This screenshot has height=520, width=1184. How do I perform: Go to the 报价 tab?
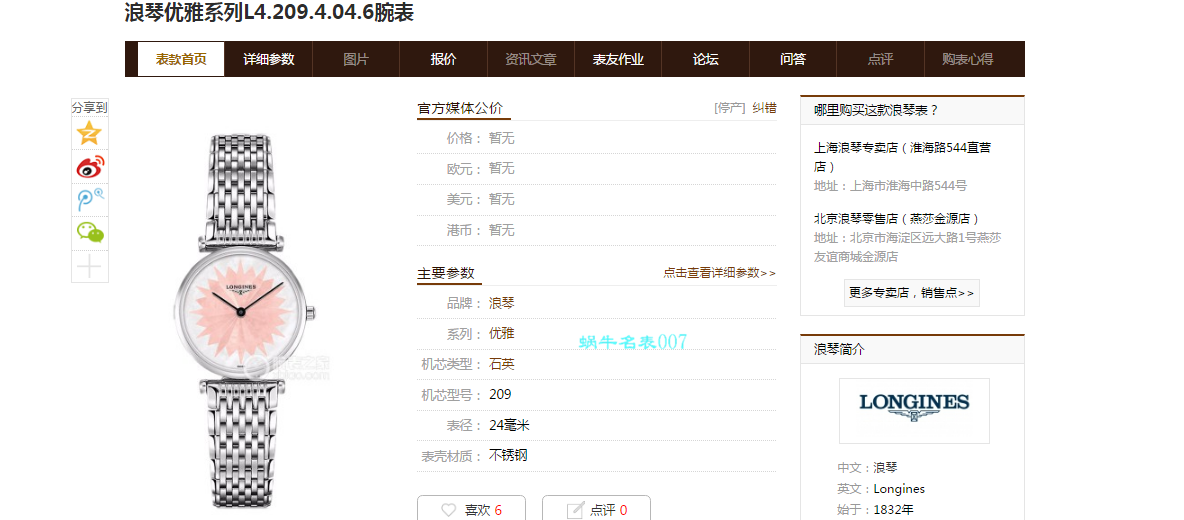coord(443,59)
